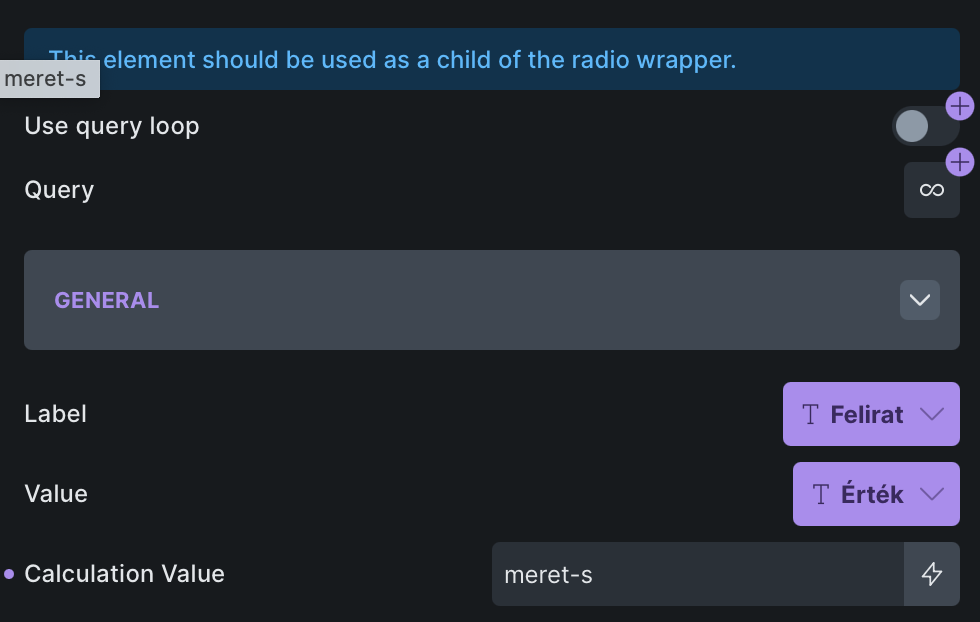Collapse the GENERAL section chevron
The height and width of the screenshot is (622, 980).
(x=919, y=300)
